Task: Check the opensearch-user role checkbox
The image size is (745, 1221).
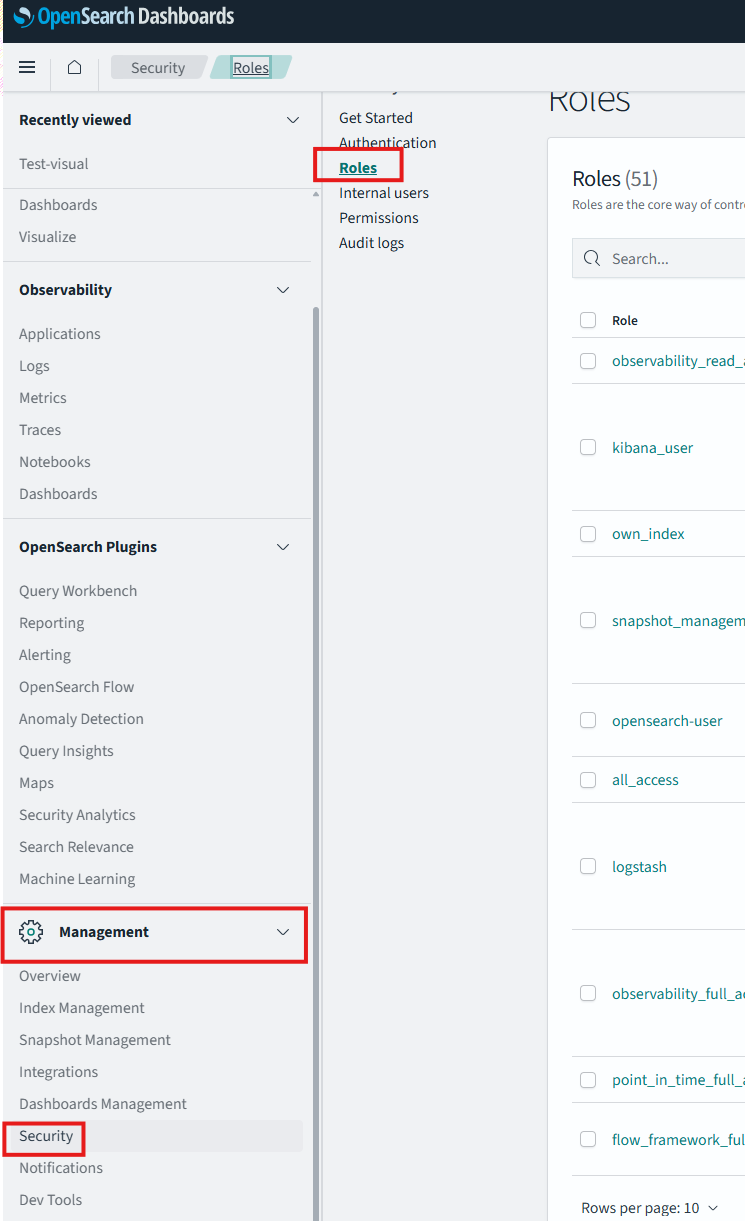Action: 588,720
